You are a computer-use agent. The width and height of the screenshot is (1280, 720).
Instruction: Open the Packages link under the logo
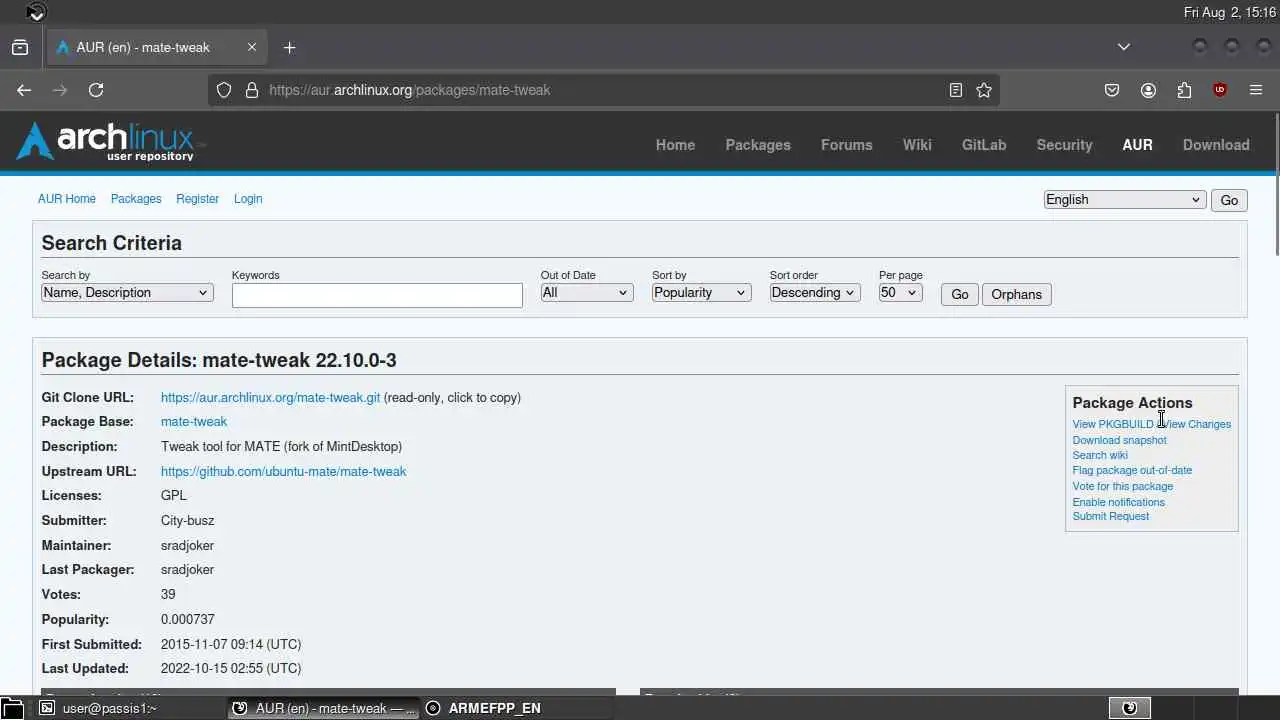click(136, 199)
